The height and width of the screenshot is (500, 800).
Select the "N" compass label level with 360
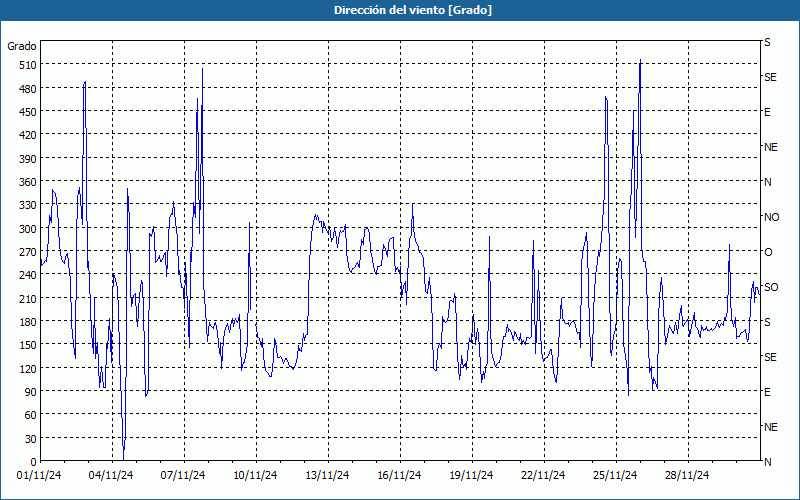(767, 182)
